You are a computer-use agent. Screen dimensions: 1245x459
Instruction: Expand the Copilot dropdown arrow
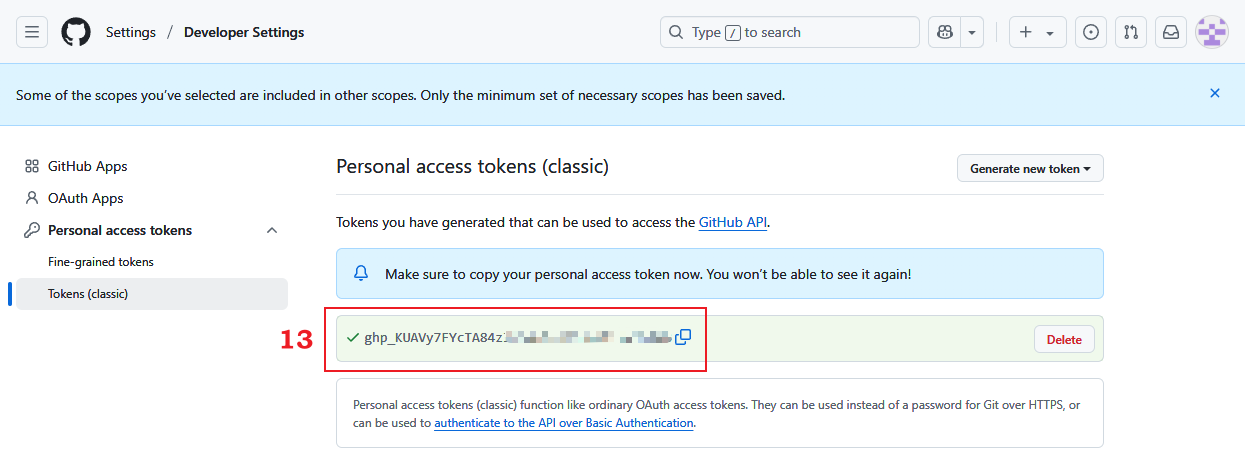tap(972, 32)
